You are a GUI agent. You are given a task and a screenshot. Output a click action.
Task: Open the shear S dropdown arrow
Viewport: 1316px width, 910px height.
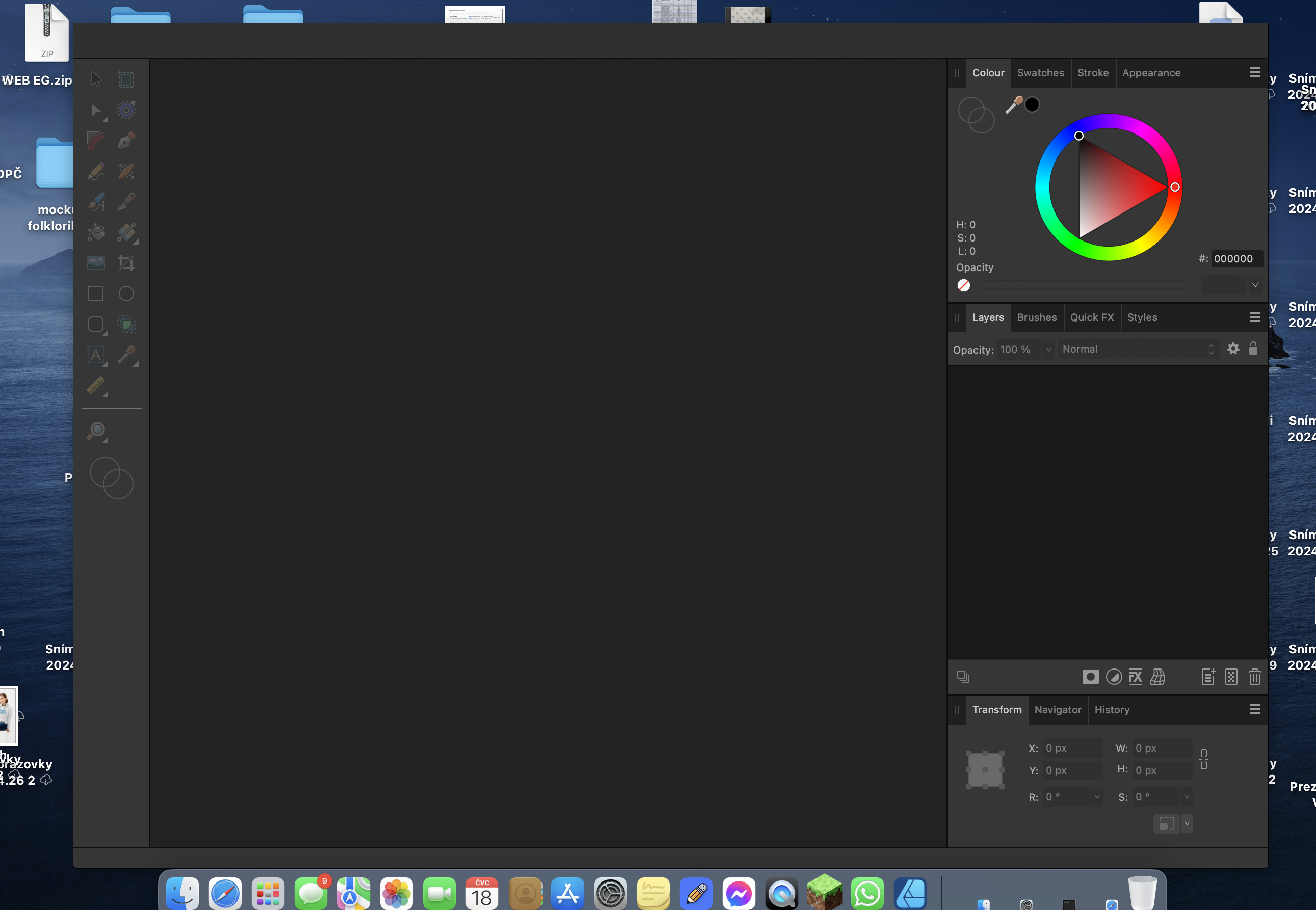point(1187,797)
